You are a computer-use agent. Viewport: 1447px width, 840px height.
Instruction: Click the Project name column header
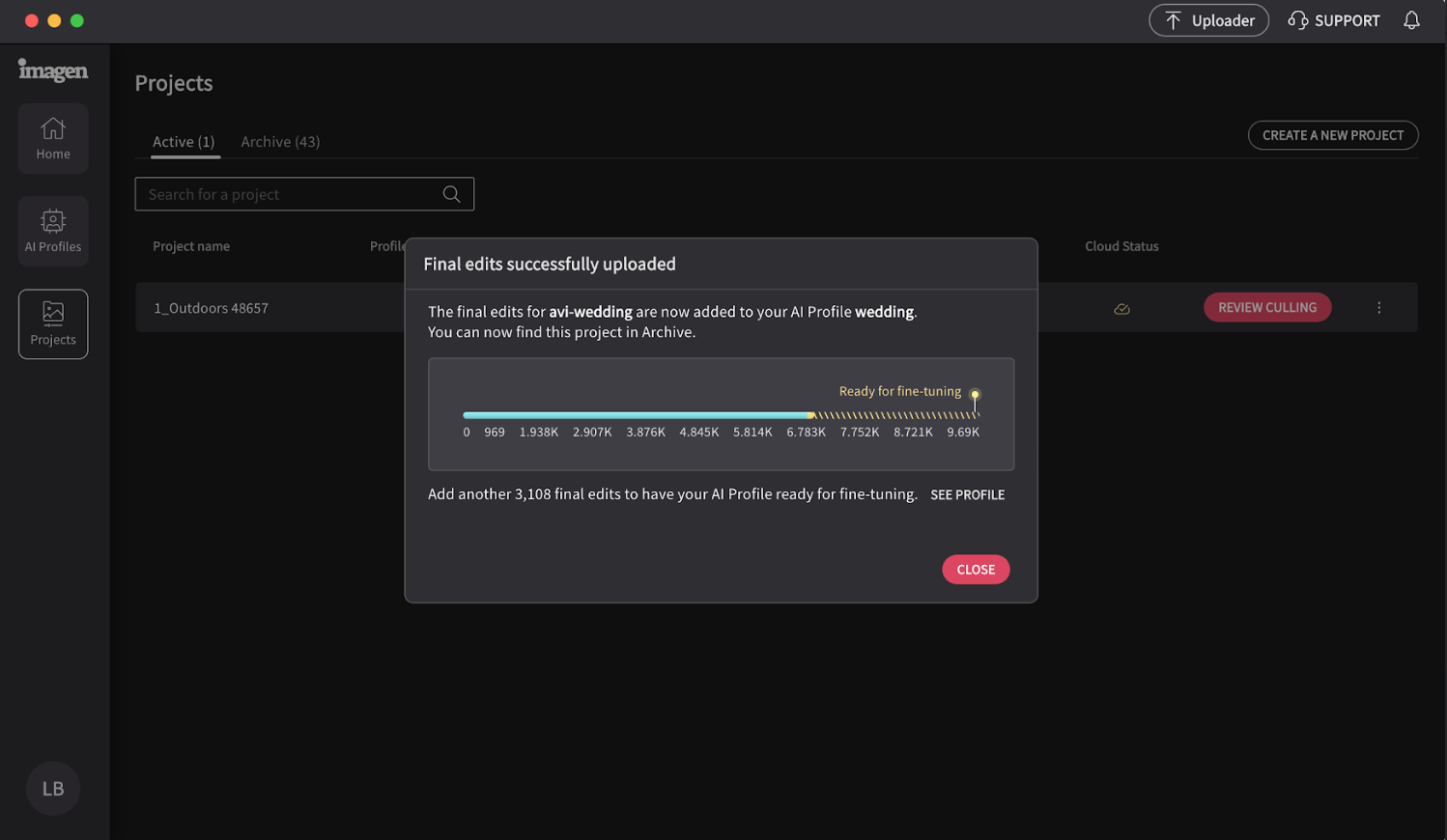click(191, 246)
